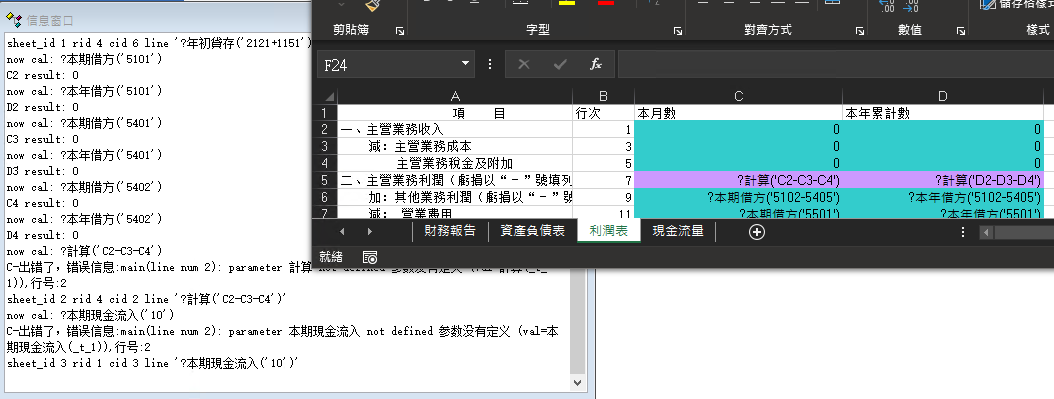Expand the Name Box dropdown showing F24
This screenshot has height=399, width=1054.
point(465,64)
